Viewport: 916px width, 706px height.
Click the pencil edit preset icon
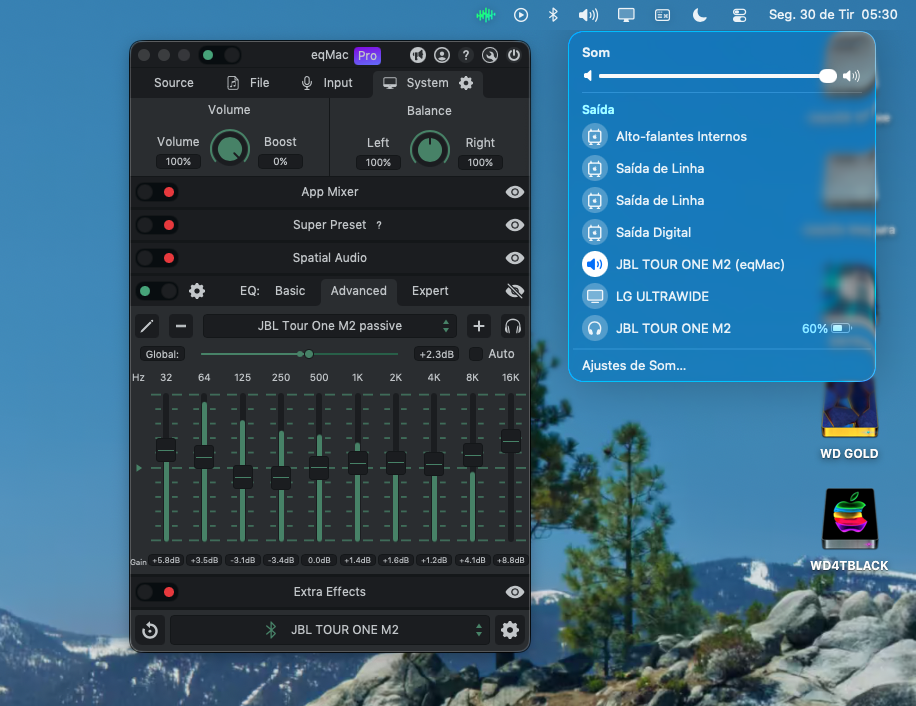[x=147, y=326]
